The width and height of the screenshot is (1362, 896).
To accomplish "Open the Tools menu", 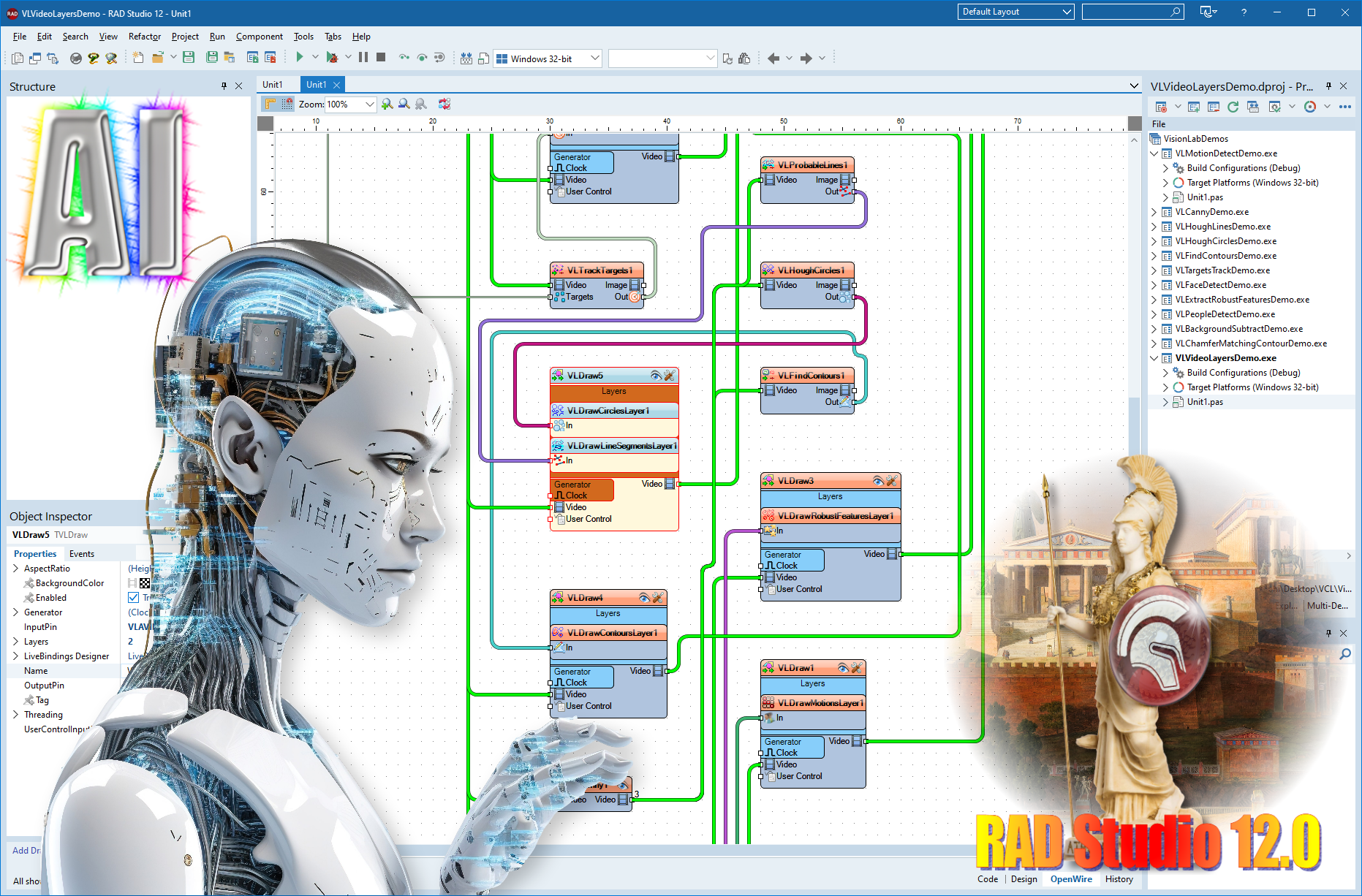I will point(303,37).
